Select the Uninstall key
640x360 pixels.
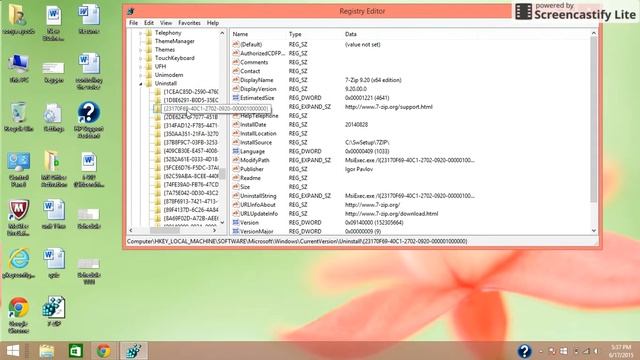(x=166, y=83)
